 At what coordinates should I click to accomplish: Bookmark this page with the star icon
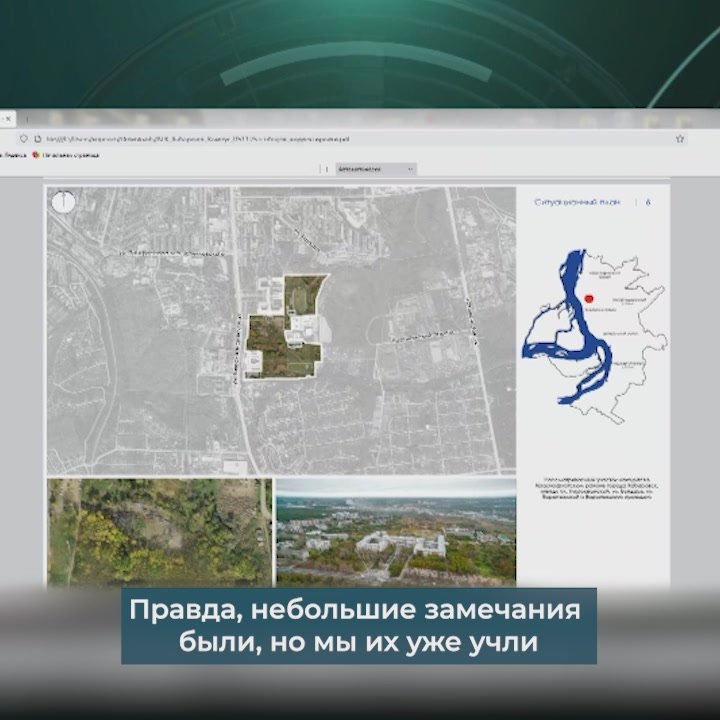680,139
